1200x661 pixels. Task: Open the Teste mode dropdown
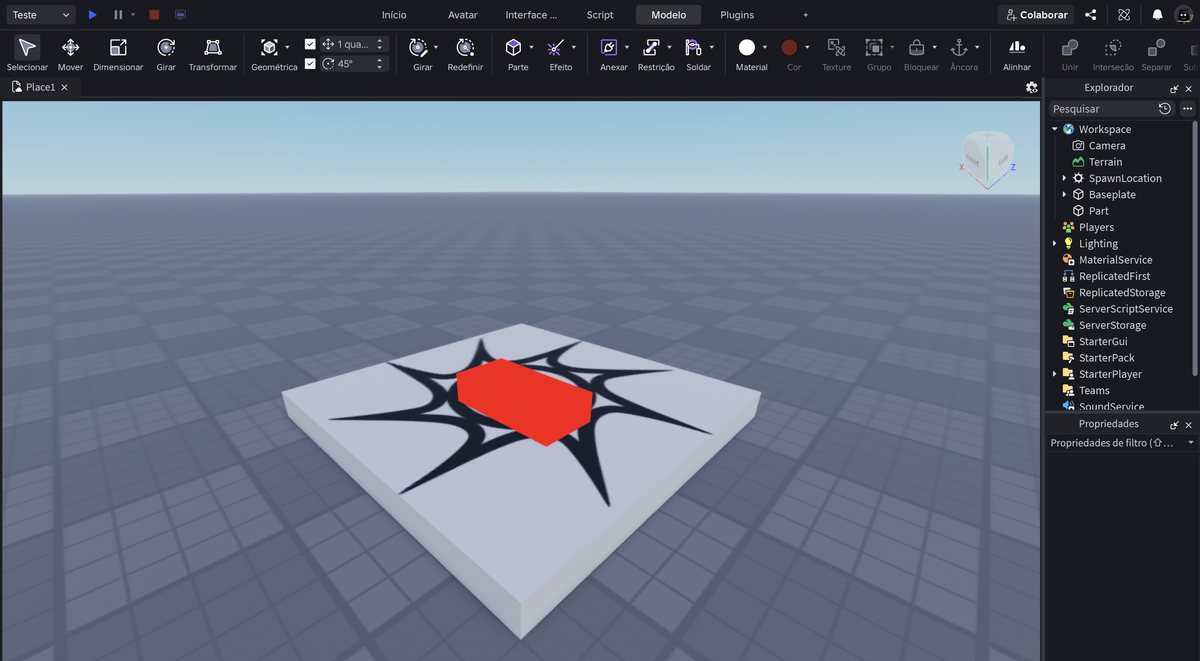(x=39, y=15)
